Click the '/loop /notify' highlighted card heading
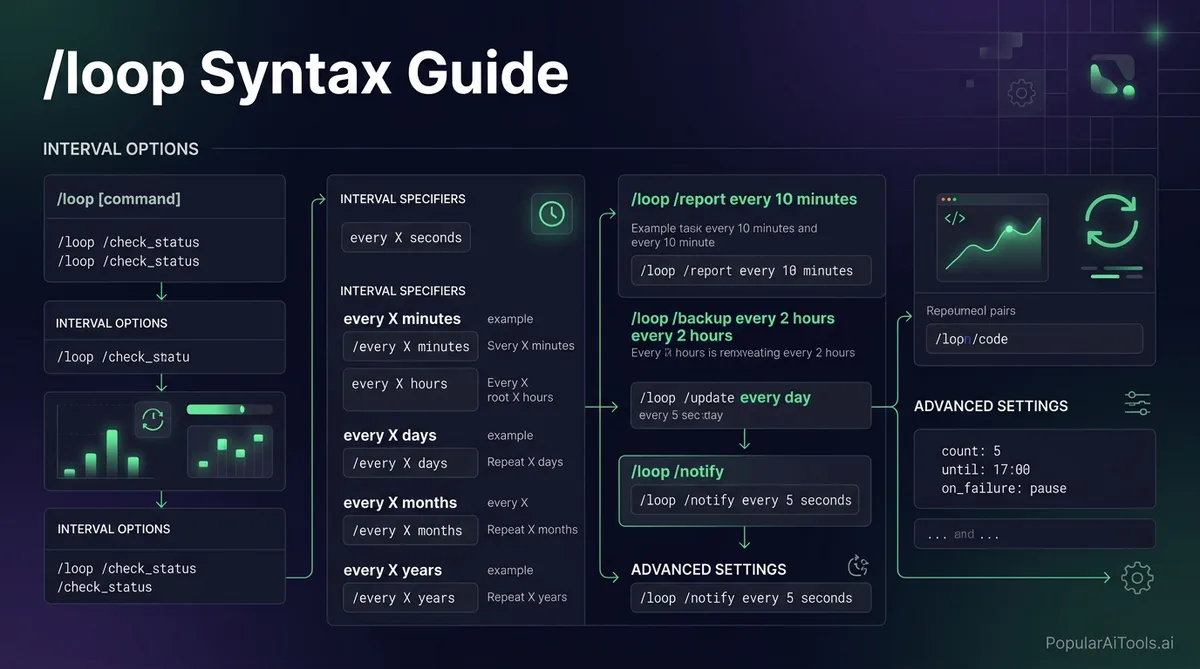 [x=677, y=471]
